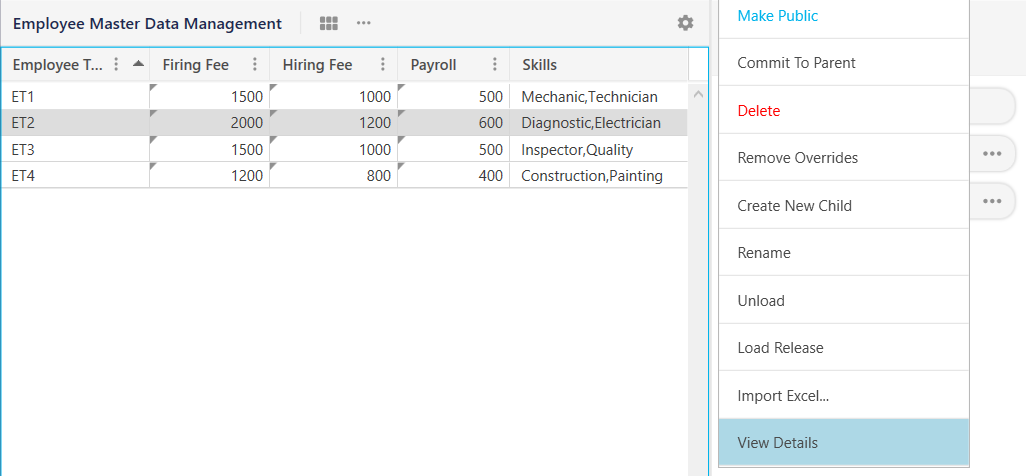Select Create New Child option

843,206
